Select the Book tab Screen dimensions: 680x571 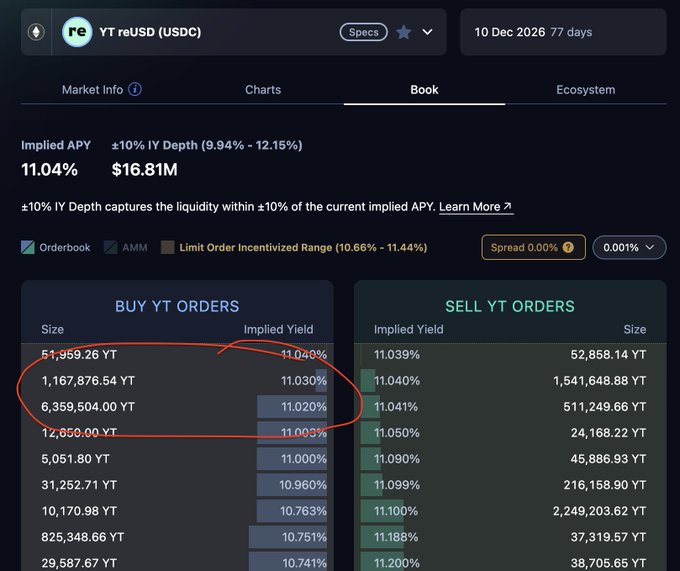(424, 90)
